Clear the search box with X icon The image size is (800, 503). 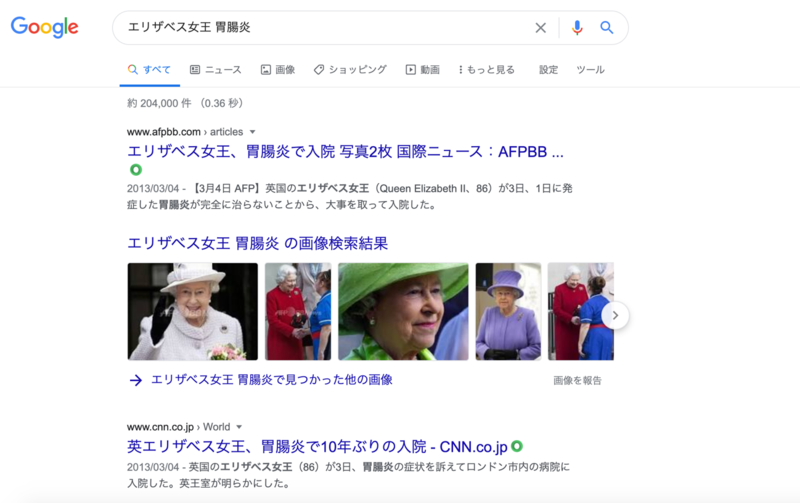point(540,28)
